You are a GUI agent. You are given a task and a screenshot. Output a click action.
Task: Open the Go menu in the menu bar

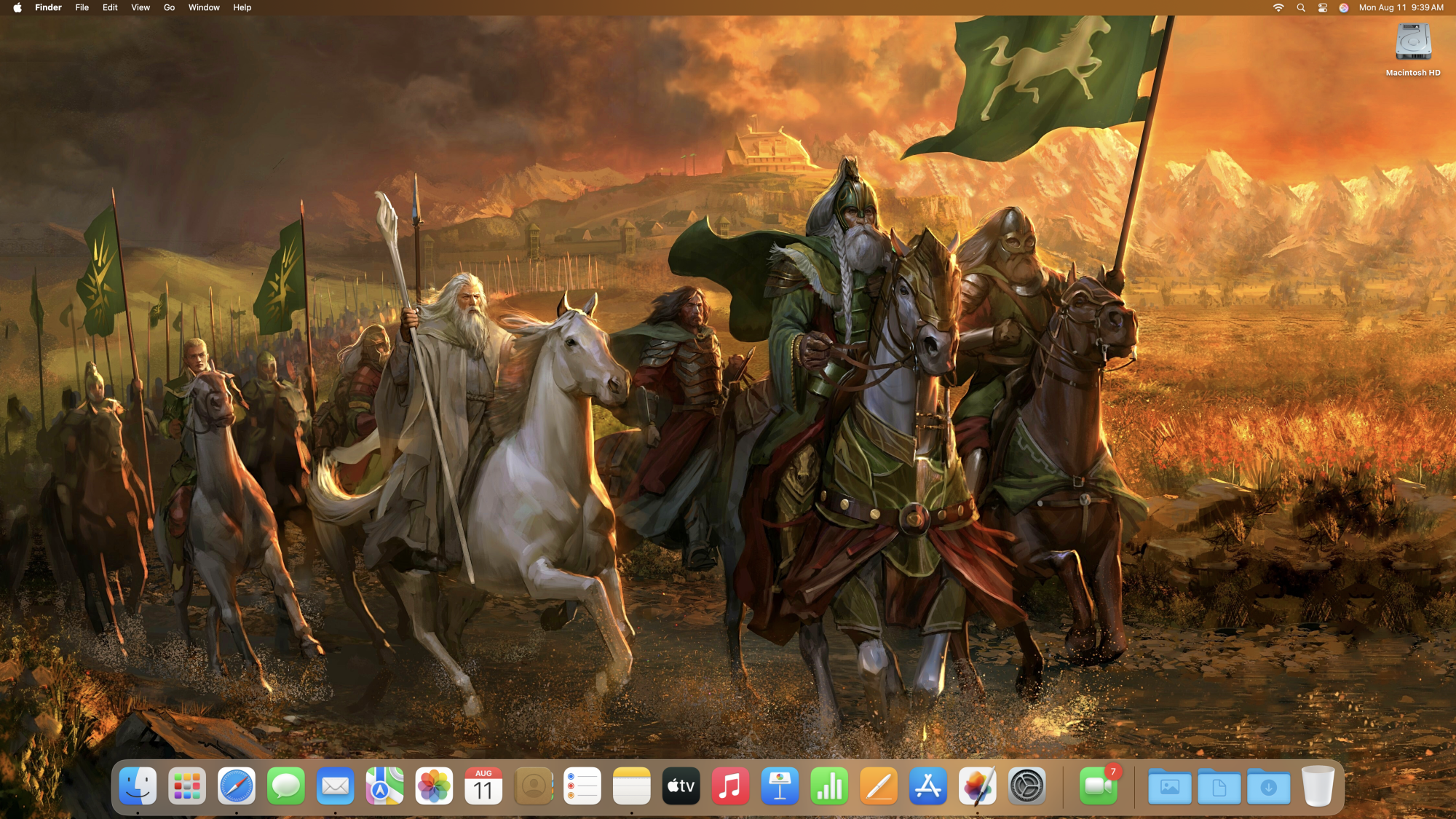[168, 7]
